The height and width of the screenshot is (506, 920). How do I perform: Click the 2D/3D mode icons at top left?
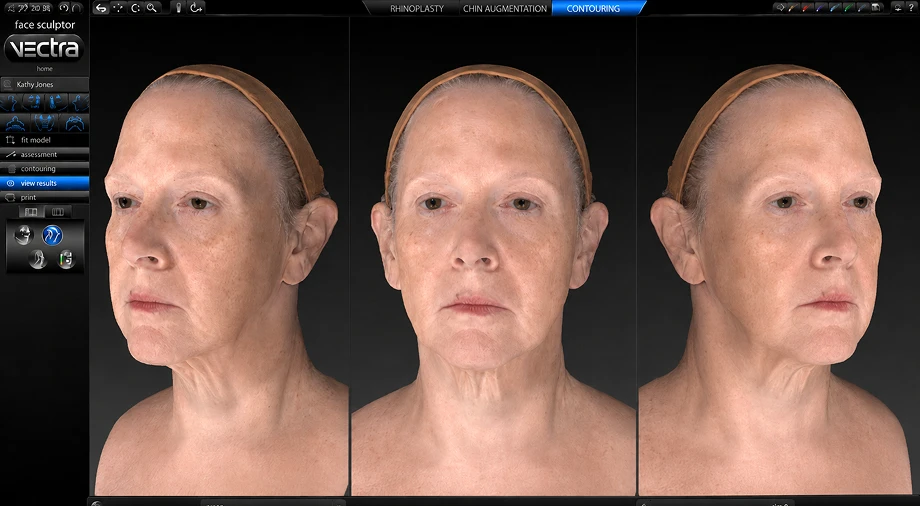(27, 8)
